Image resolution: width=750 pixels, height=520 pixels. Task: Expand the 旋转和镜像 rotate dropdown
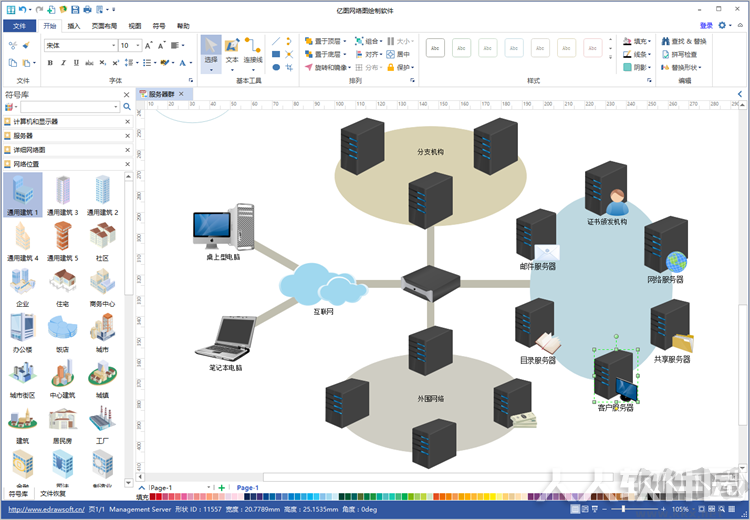pyautogui.click(x=350, y=67)
